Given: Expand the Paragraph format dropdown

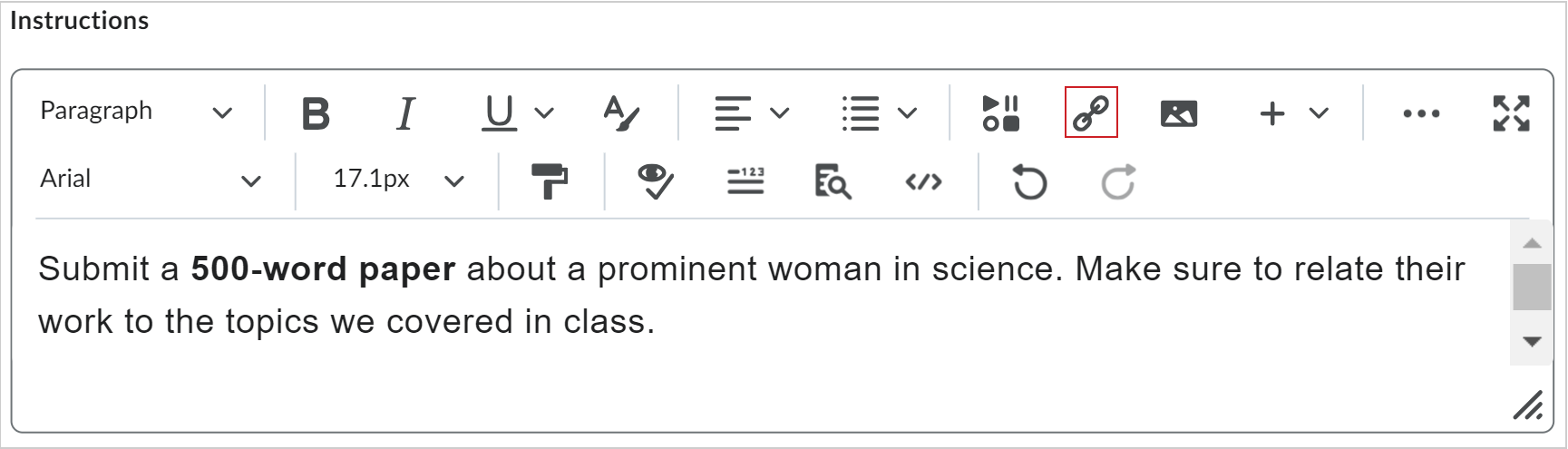Looking at the screenshot, I should pos(136,112).
